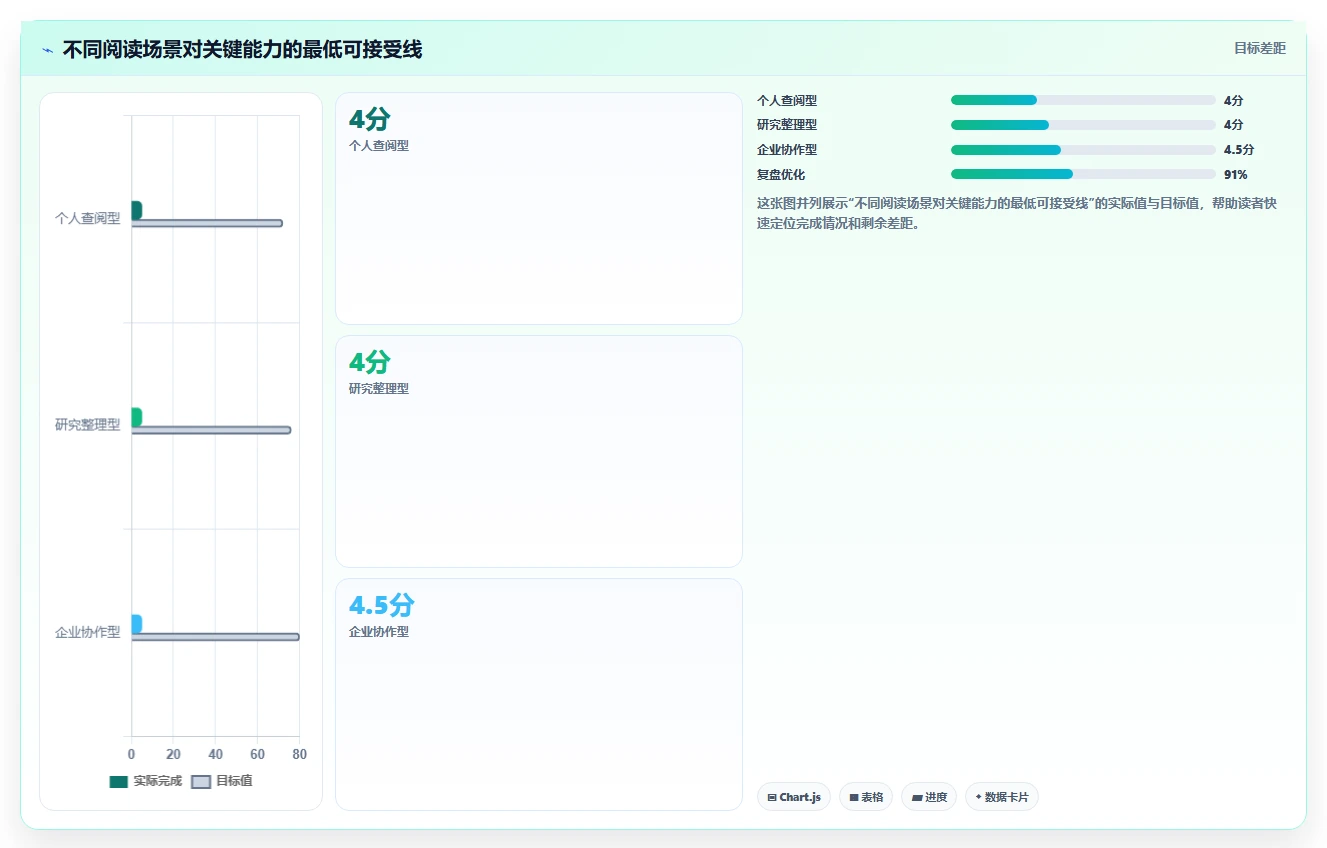Click the chart description paragraph
Viewport: 1327px width, 848px height.
coord(1017,213)
